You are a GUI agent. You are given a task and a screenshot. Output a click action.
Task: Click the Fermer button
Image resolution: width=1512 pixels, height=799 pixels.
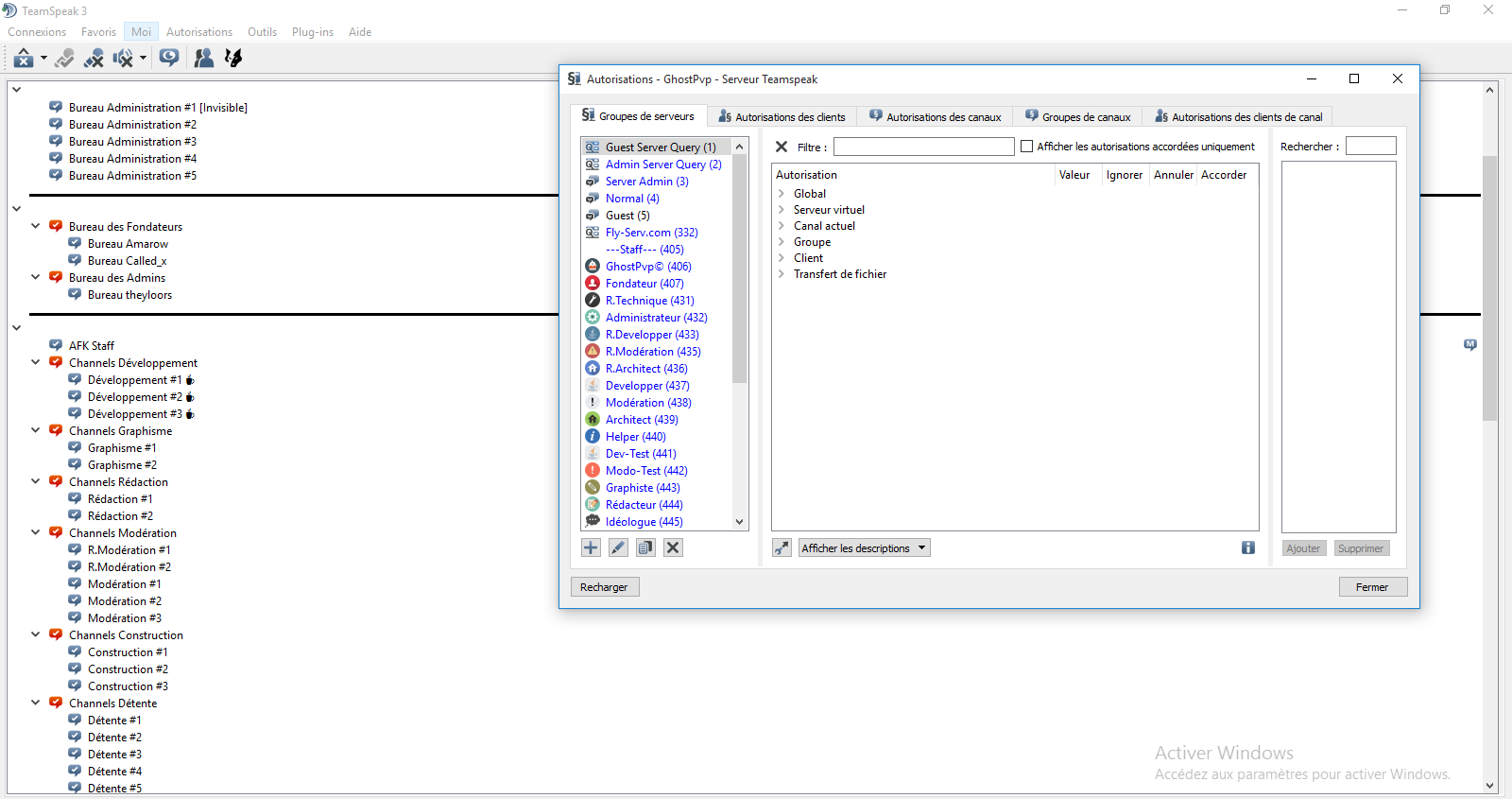click(x=1372, y=587)
